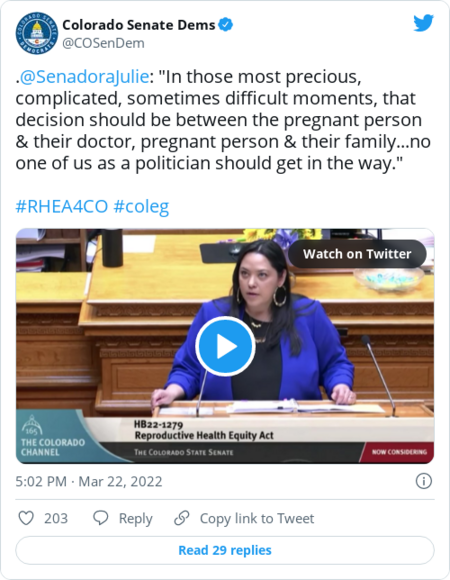Click the reply speech bubble icon
Image resolution: width=450 pixels, height=580 pixels.
pos(101,518)
